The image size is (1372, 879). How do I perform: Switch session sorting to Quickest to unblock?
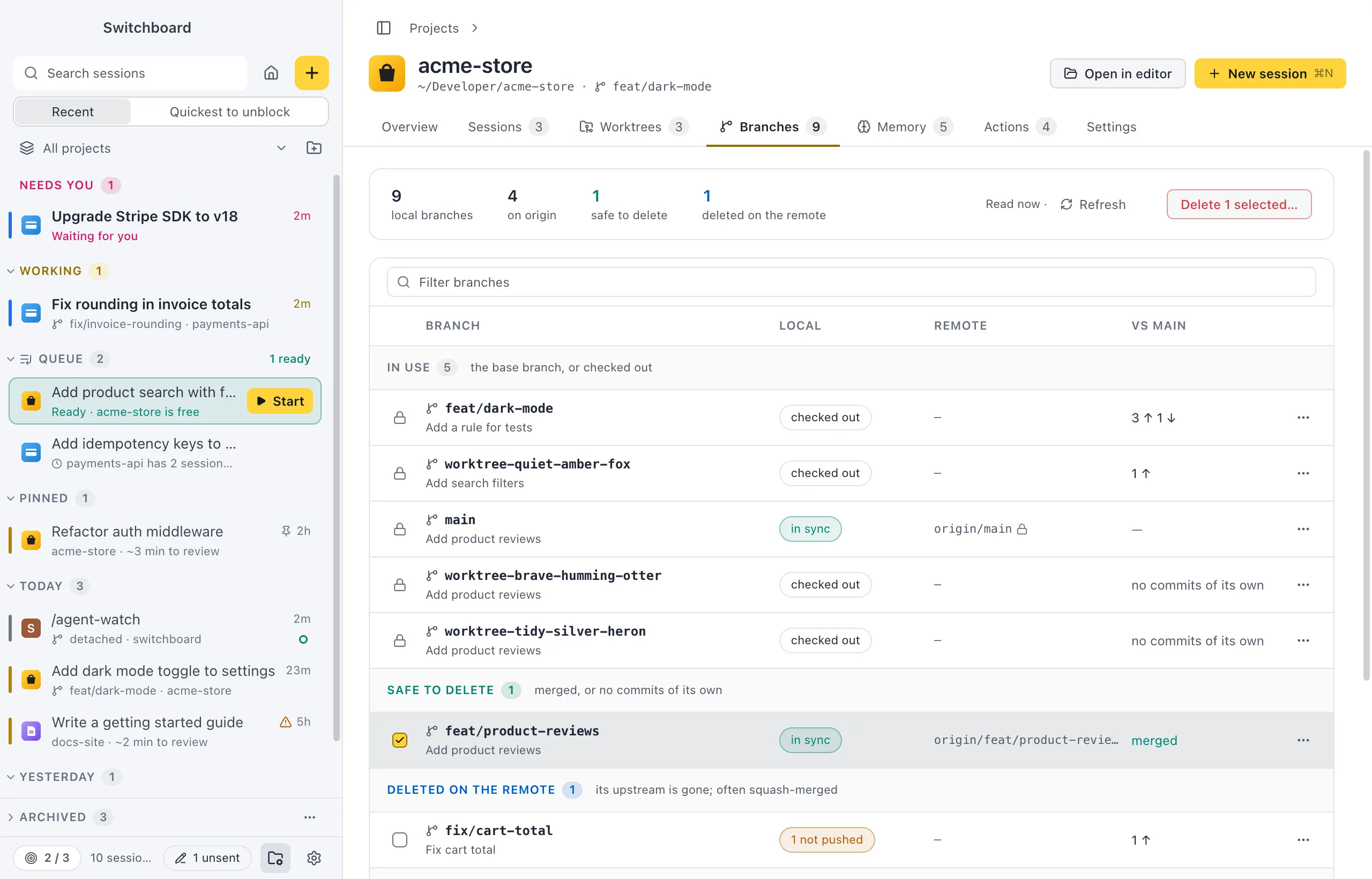click(229, 112)
